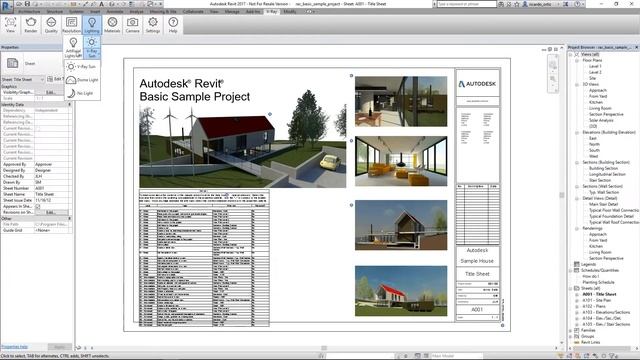Close the Project Browser panel

pos(636,47)
